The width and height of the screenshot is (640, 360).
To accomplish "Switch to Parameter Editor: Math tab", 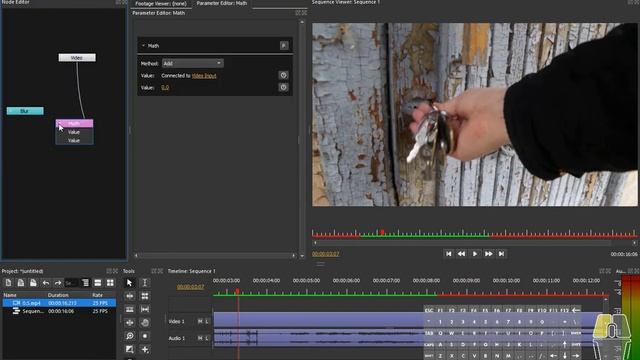I will tap(222, 3).
